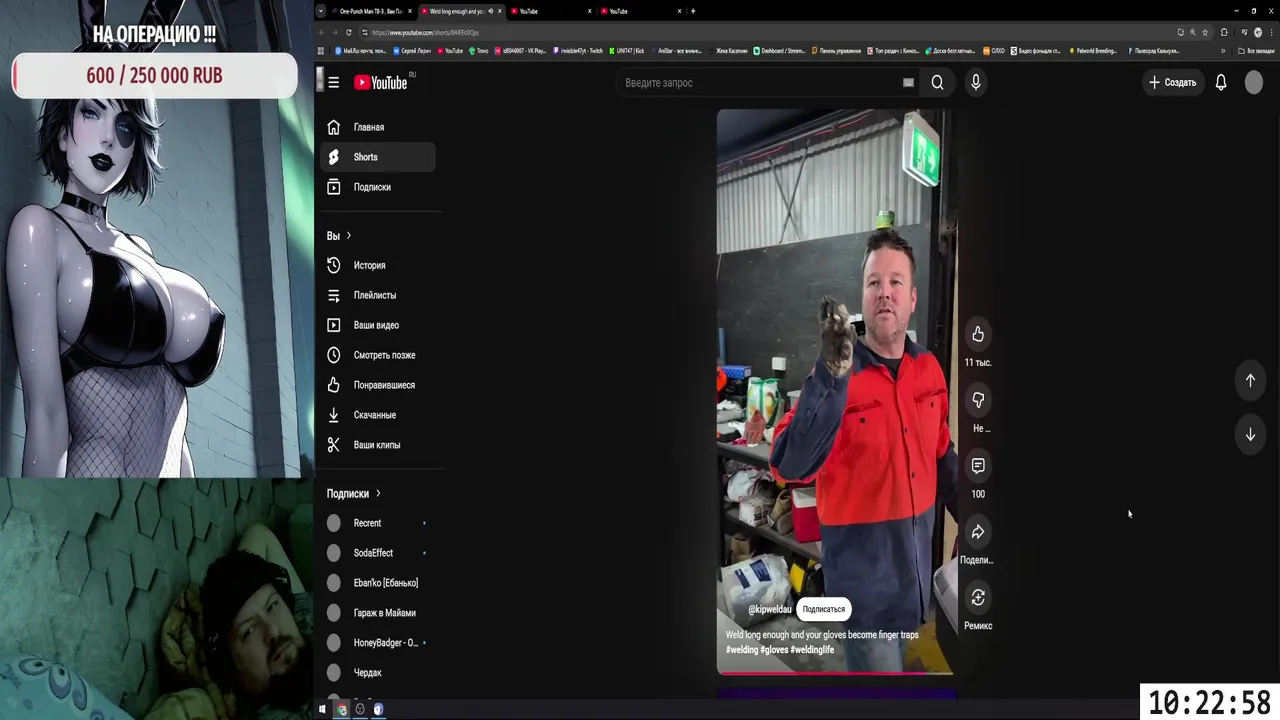The image size is (1280, 720).
Task: Open a new browser tab
Action: pos(693,11)
